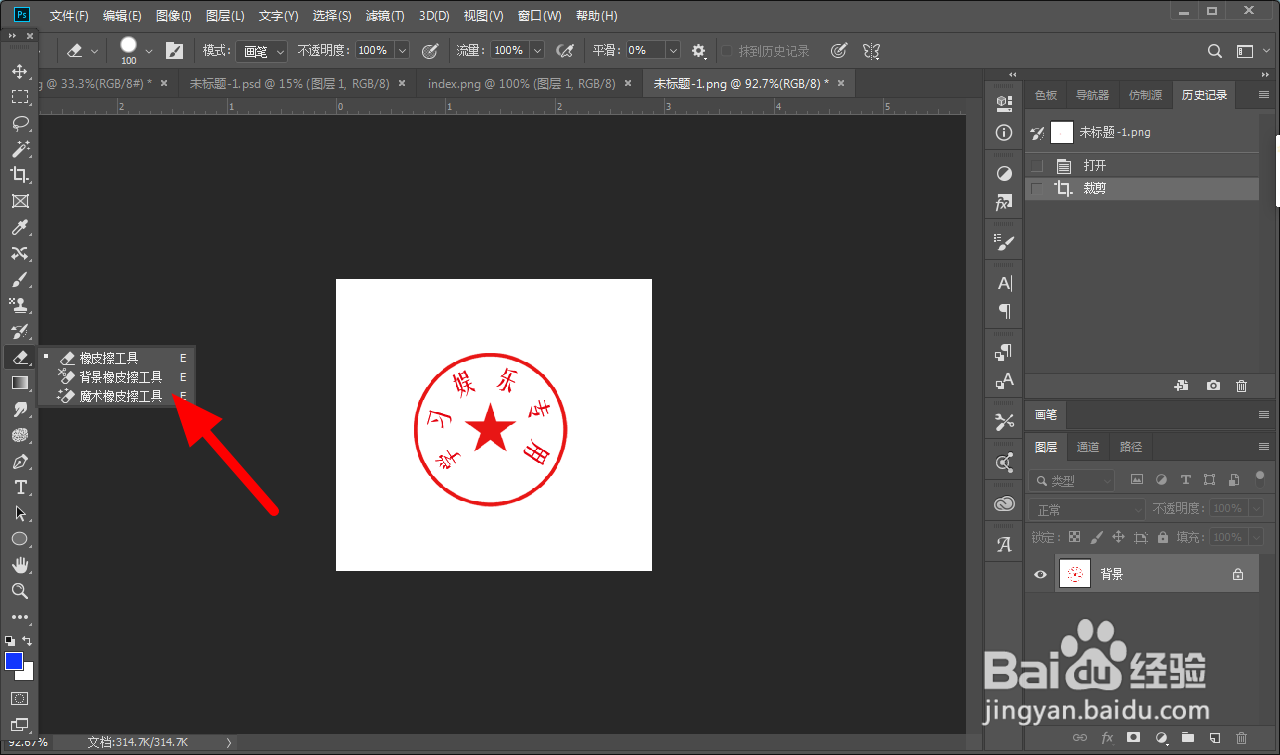Viewport: 1280px width, 755px height.
Task: Select the Pen tool
Action: click(x=19, y=462)
